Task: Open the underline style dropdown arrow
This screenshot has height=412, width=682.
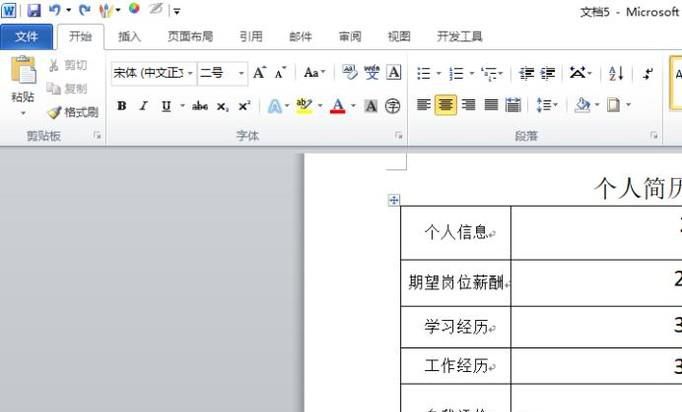Action: coord(182,106)
